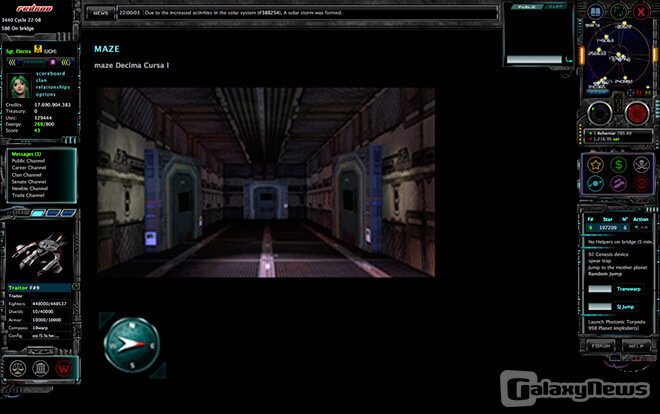Click the yellow clan badge beside Sgt. Electra
Screen dimensions: 660x414
pyautogui.click(x=38, y=49)
